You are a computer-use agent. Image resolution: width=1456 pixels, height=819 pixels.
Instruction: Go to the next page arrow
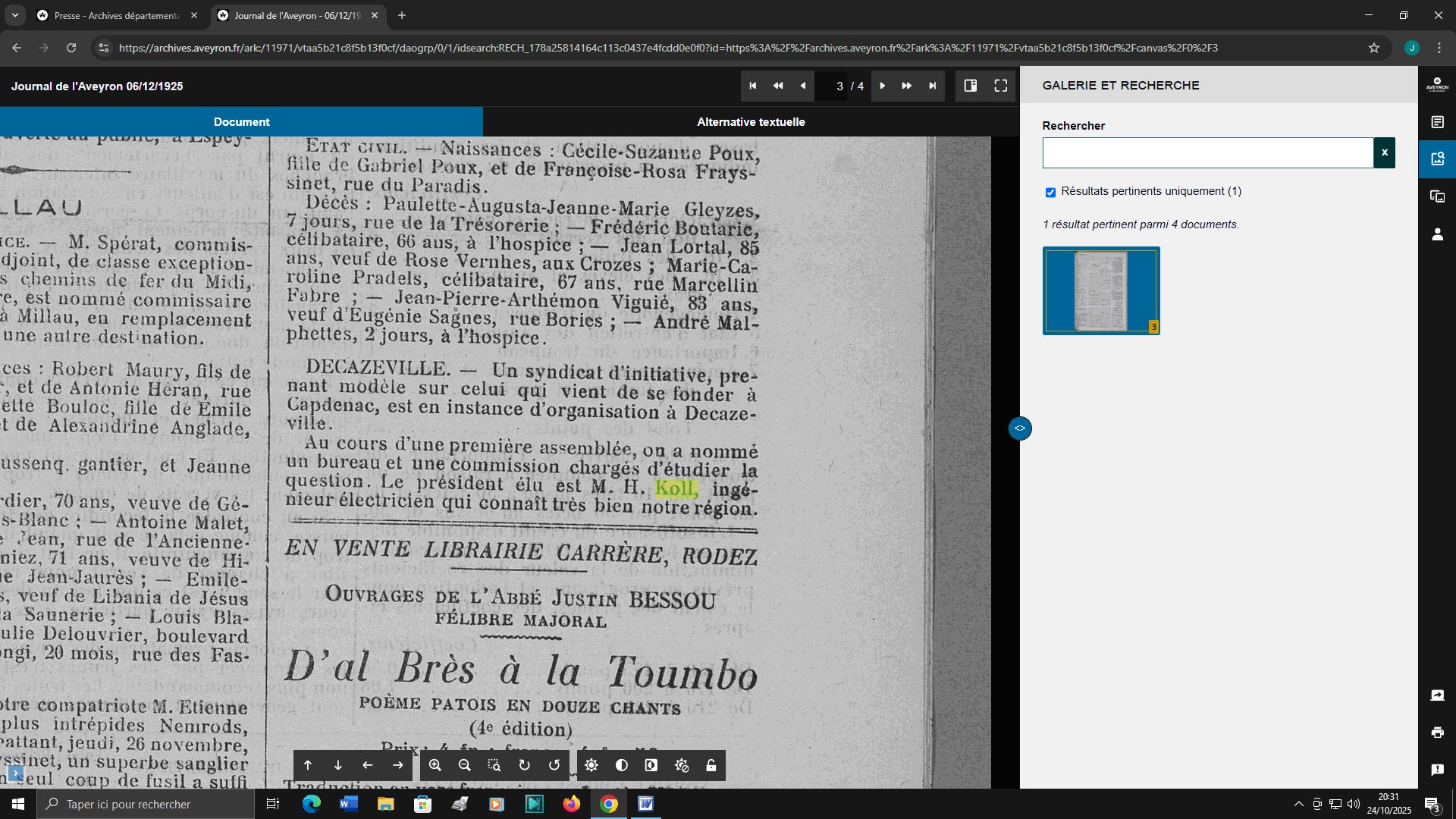click(882, 86)
